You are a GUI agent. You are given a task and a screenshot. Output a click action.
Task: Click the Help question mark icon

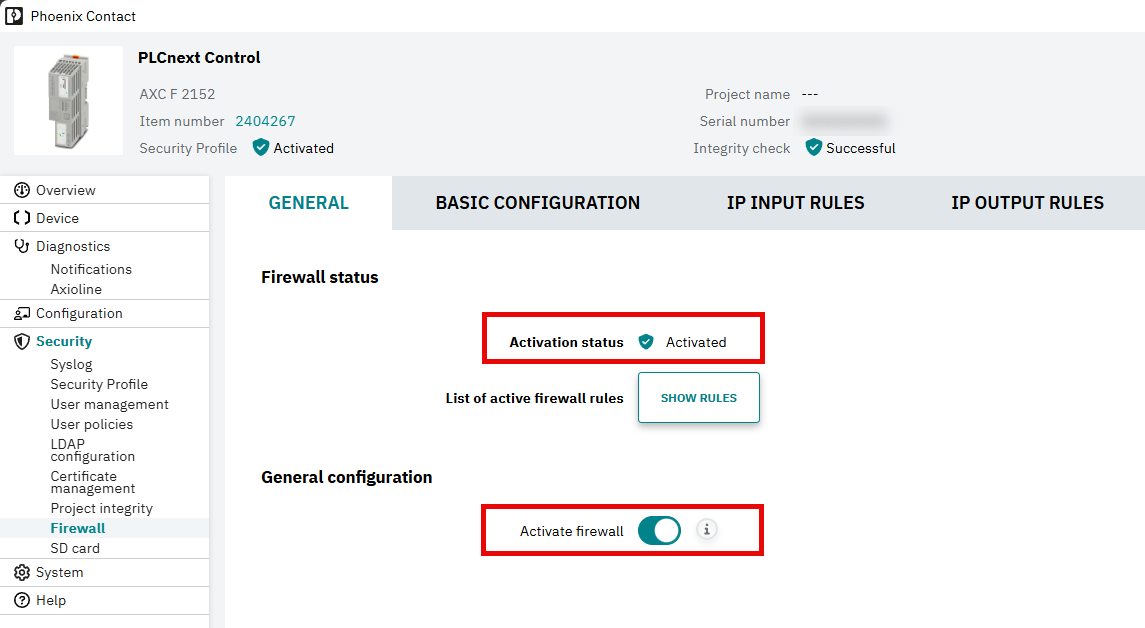(22, 600)
